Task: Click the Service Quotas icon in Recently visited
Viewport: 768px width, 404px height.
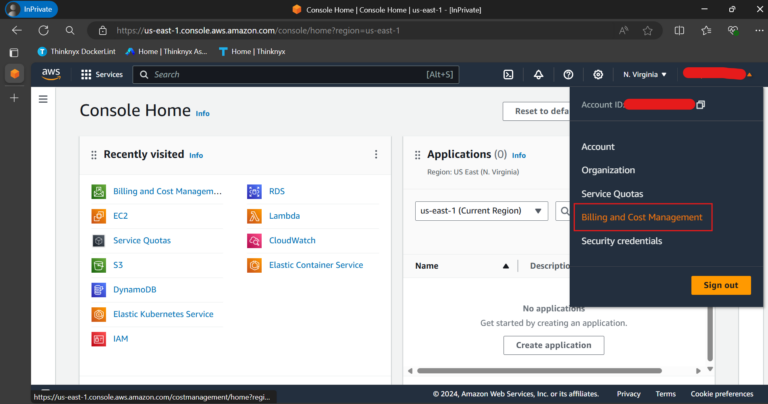Action: pyautogui.click(x=98, y=240)
